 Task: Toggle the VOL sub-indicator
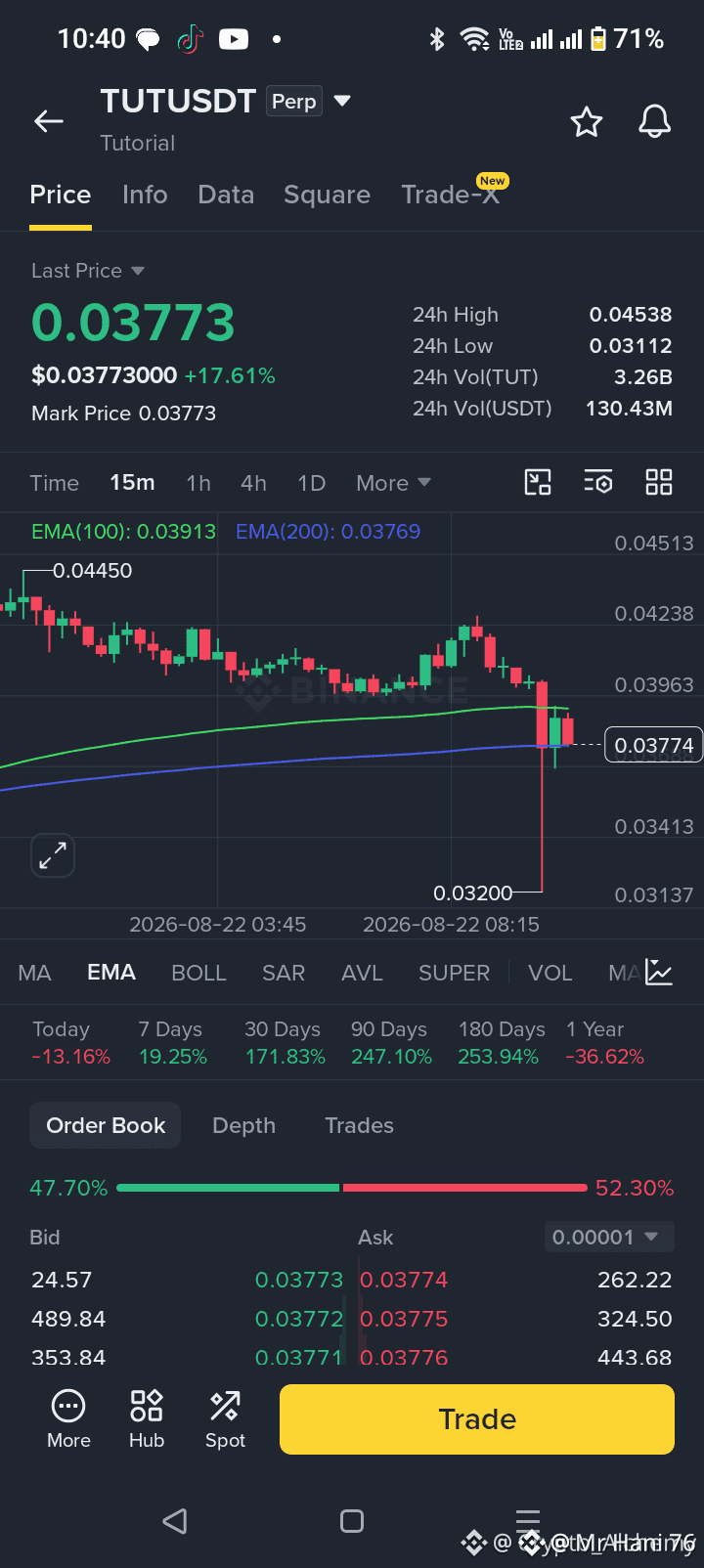click(550, 973)
